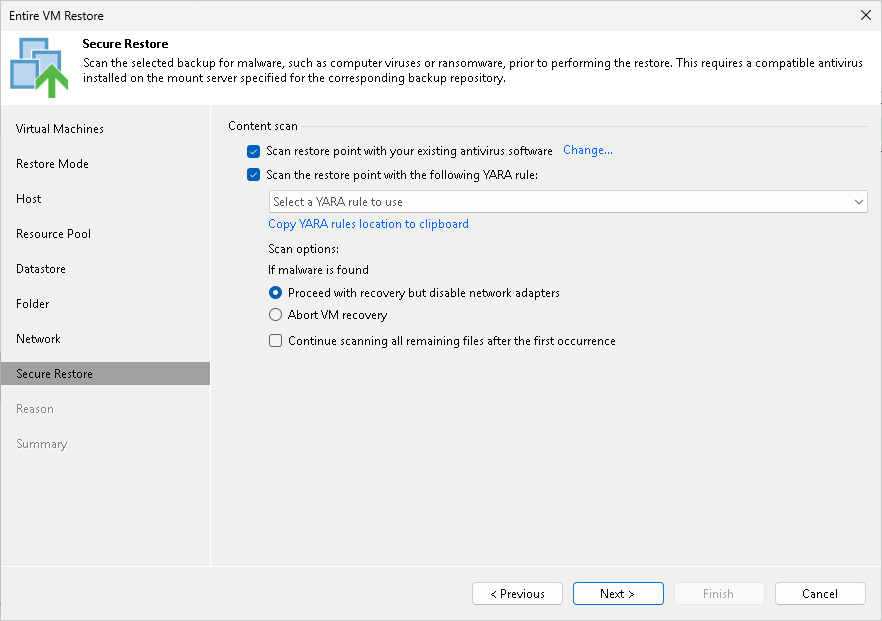
Task: Check continue scanning after first occurrence
Action: click(275, 341)
